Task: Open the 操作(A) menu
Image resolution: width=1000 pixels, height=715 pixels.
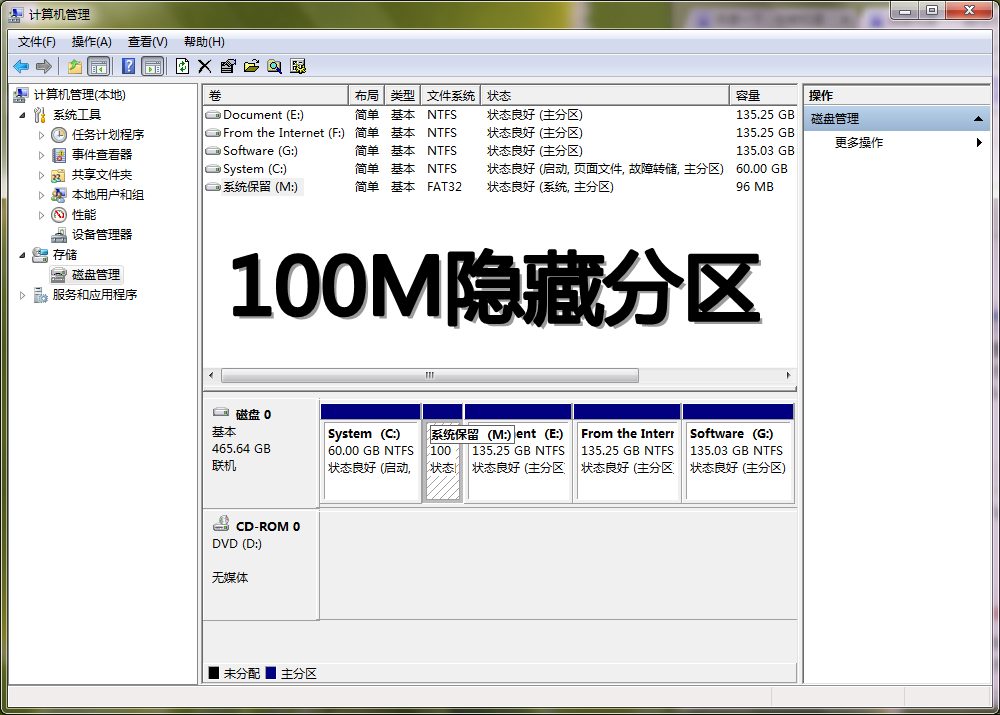Action: click(91, 42)
